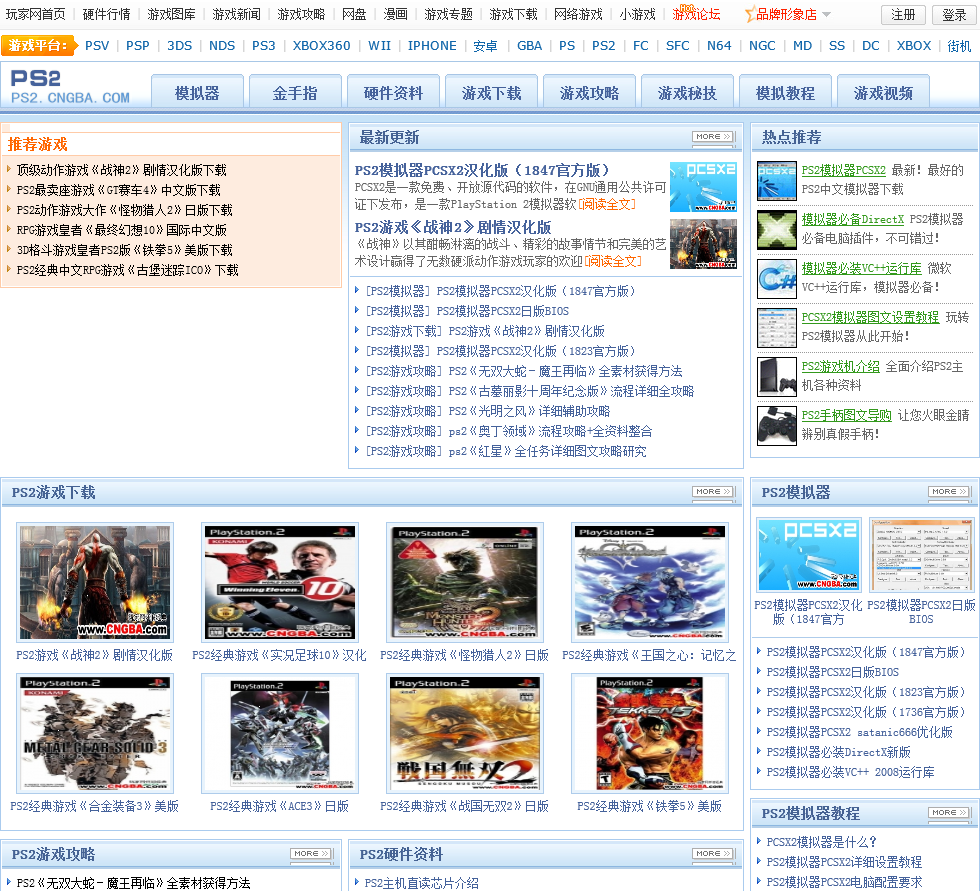Click the PCSX2 icon in 热点推荐
Image resolution: width=980 pixels, height=891 pixels.
[x=776, y=181]
